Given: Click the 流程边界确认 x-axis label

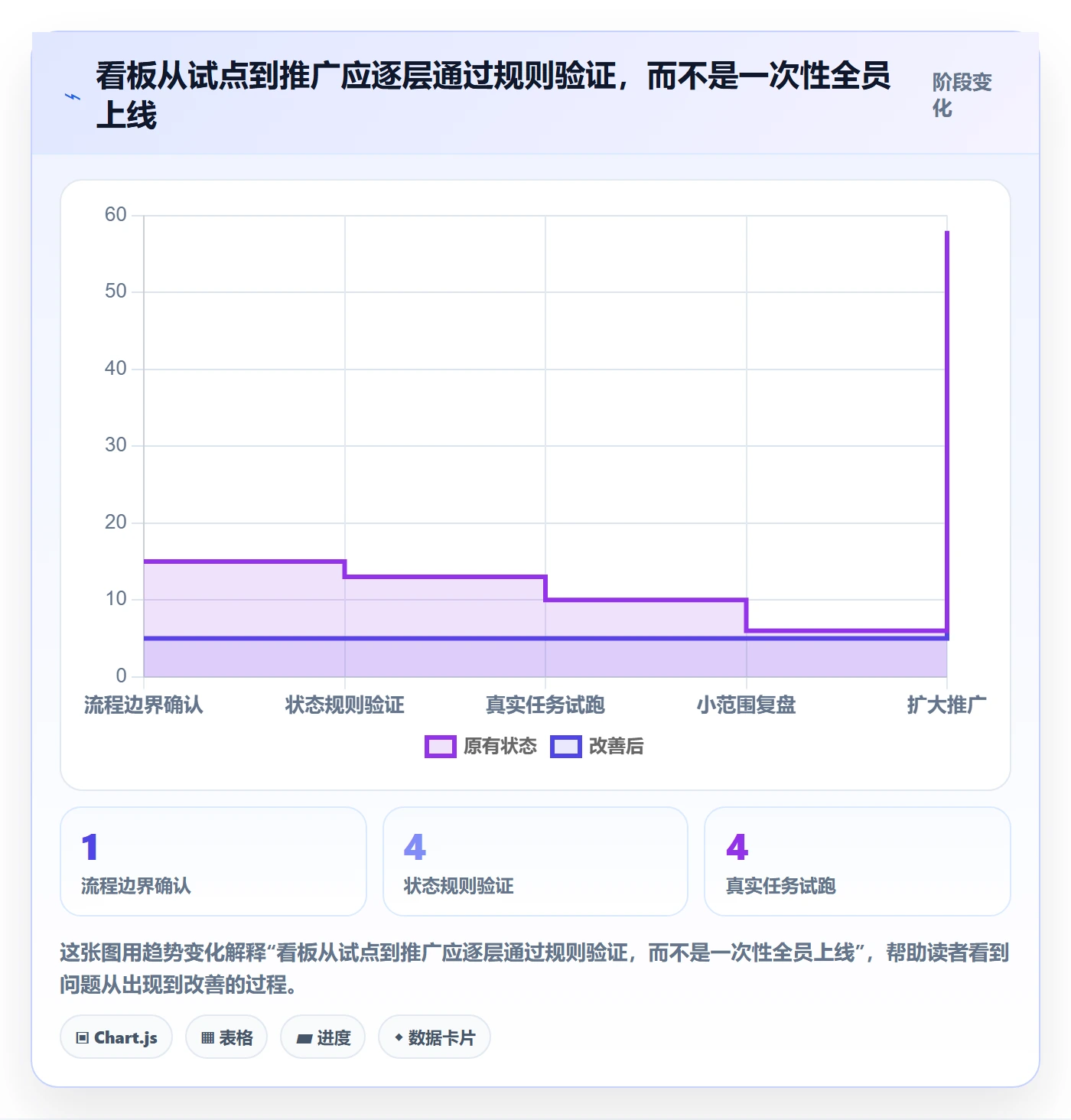Looking at the screenshot, I should coord(144,705).
